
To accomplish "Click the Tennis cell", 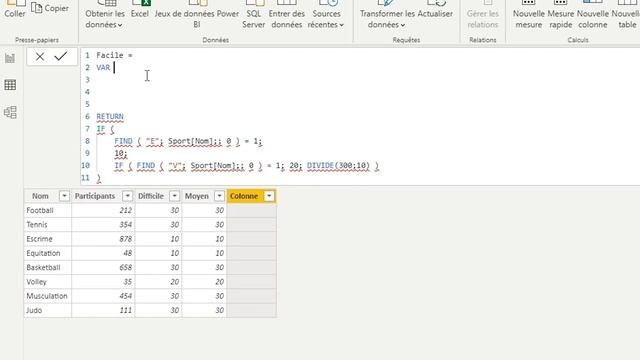I will tap(47, 225).
